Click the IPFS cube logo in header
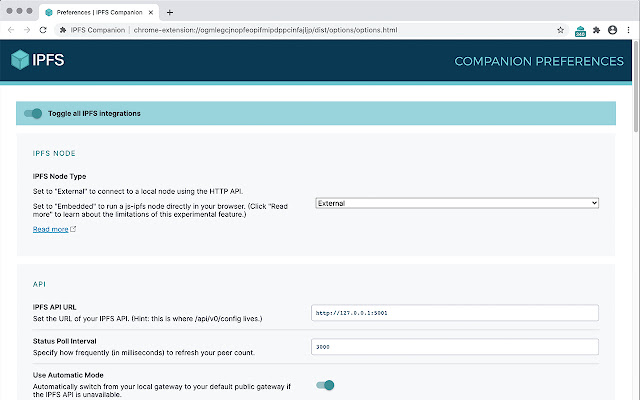640x400 pixels. tap(21, 61)
